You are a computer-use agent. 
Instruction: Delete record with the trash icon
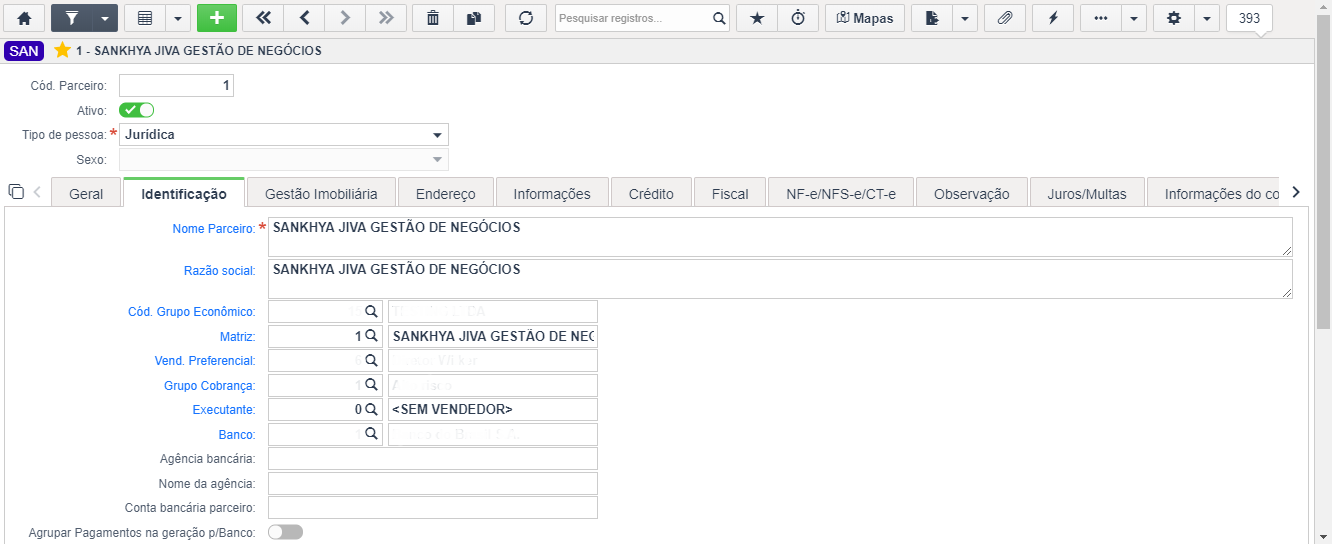pyautogui.click(x=432, y=18)
